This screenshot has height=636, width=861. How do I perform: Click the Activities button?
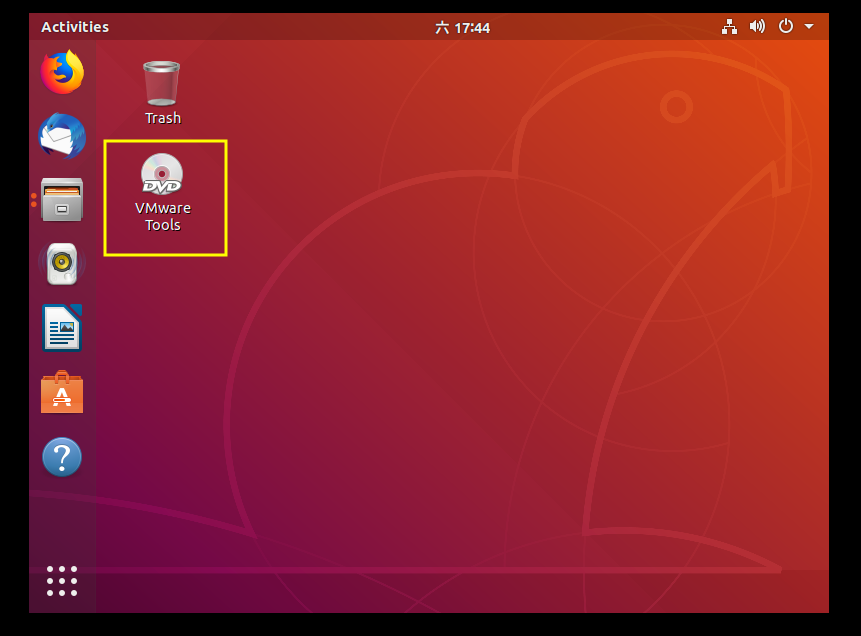75,27
